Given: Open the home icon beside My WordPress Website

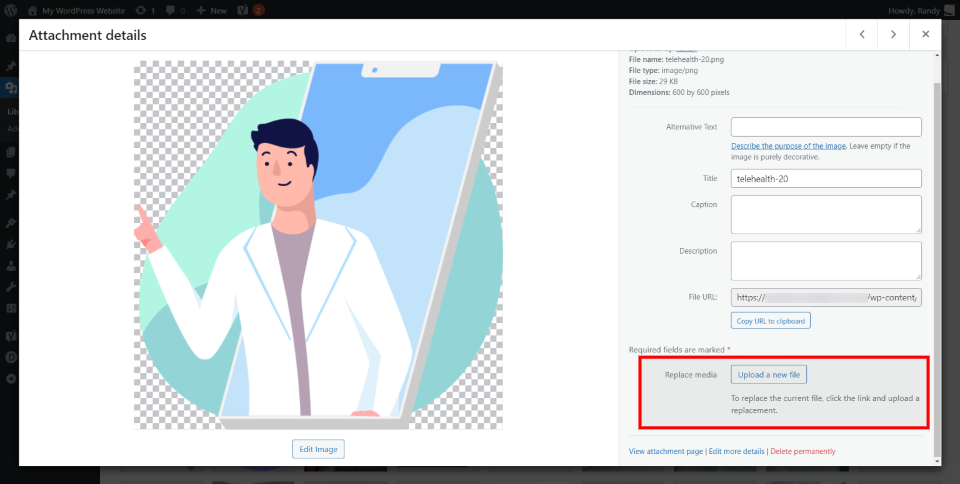Looking at the screenshot, I should coord(33,10).
